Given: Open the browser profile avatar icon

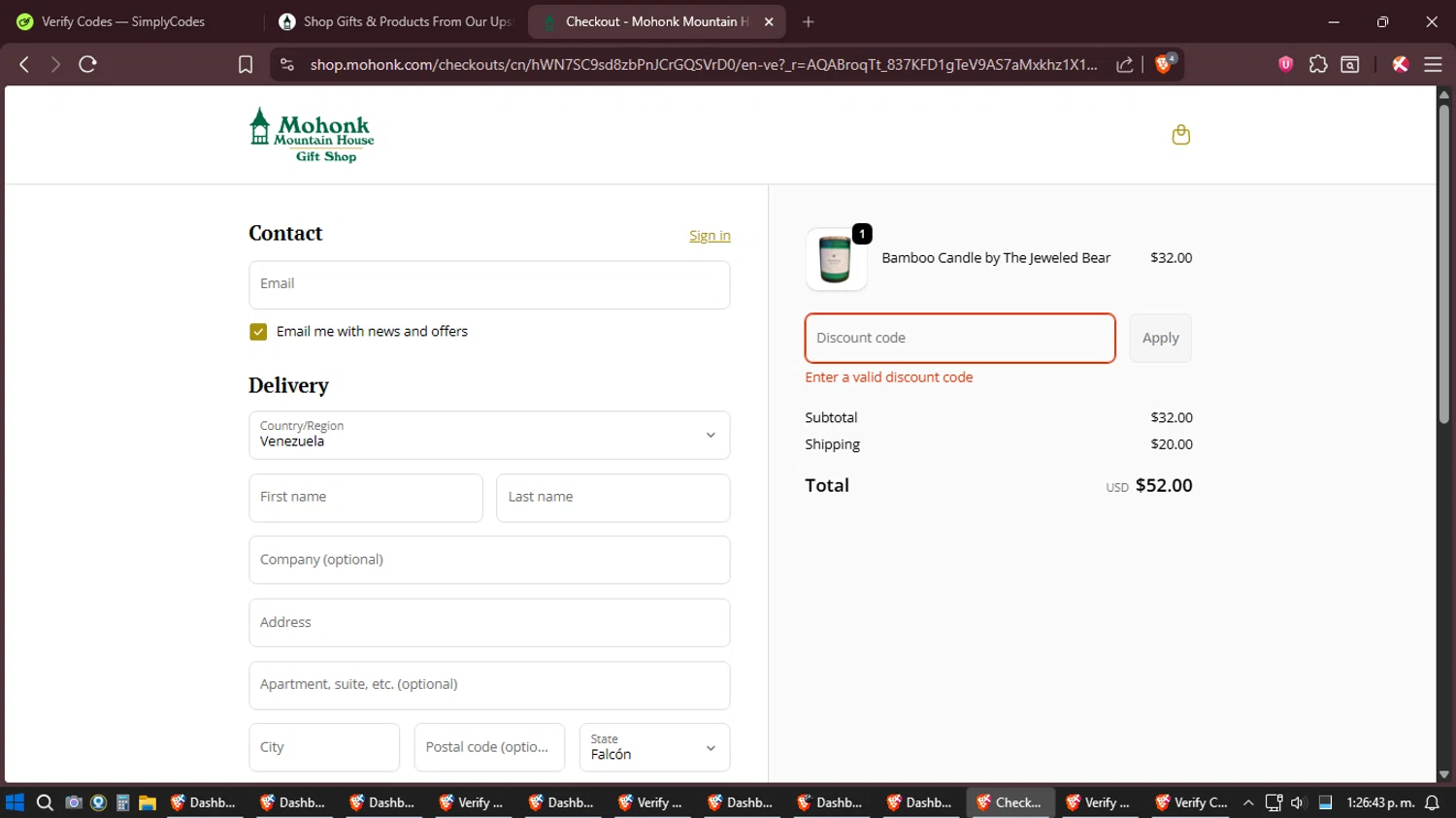Looking at the screenshot, I should click(1400, 64).
